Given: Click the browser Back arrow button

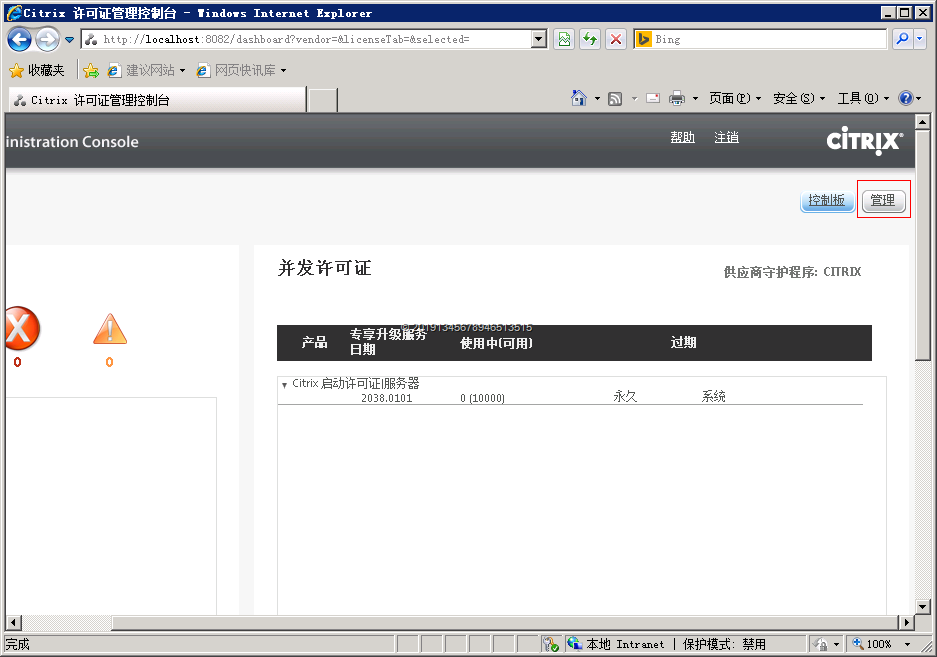Looking at the screenshot, I should (x=19, y=40).
